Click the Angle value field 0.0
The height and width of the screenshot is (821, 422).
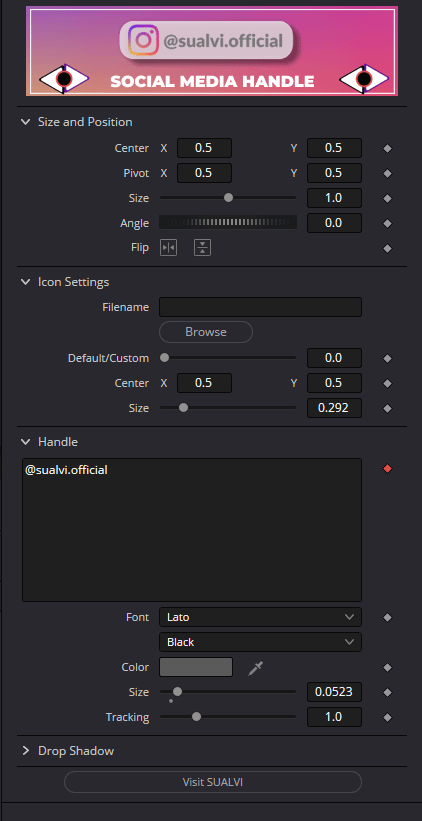point(334,223)
